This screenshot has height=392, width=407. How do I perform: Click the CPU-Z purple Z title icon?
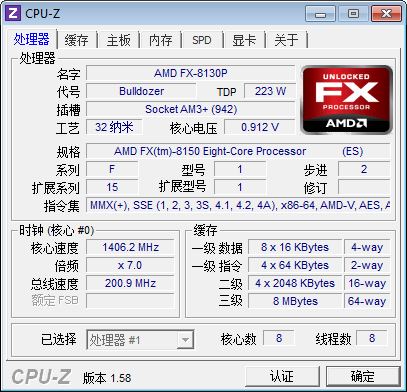13,13
